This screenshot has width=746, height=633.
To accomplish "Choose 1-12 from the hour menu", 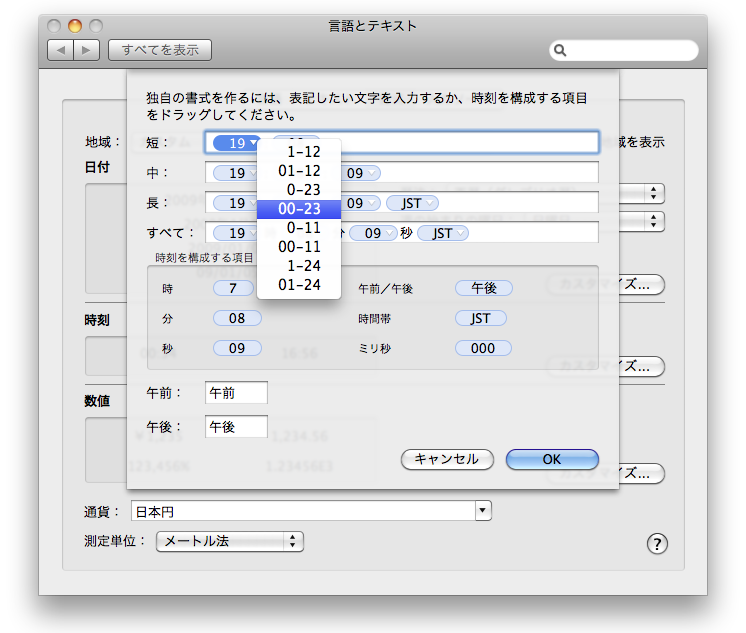I will [299, 152].
